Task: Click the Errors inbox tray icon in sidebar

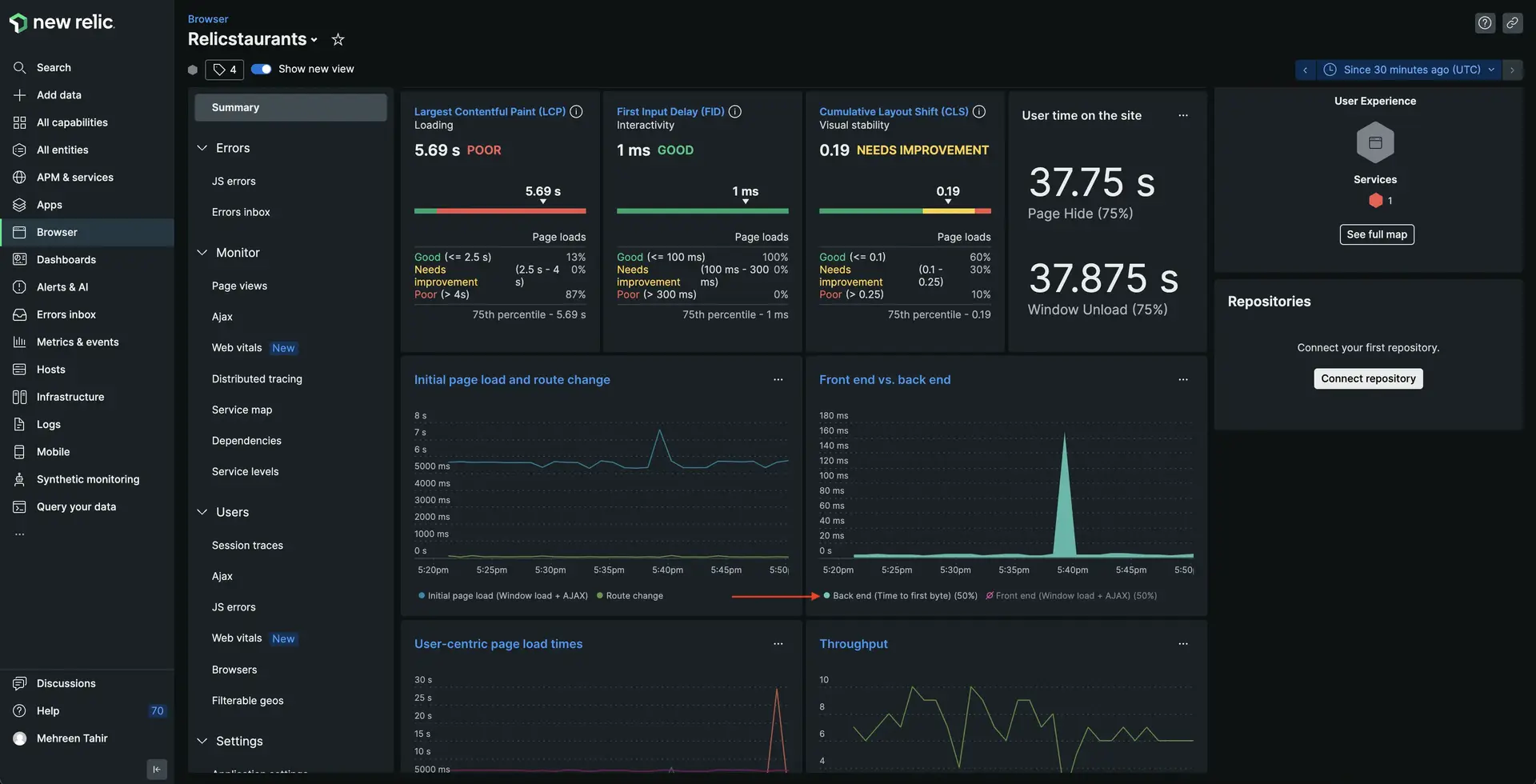Action: click(20, 314)
